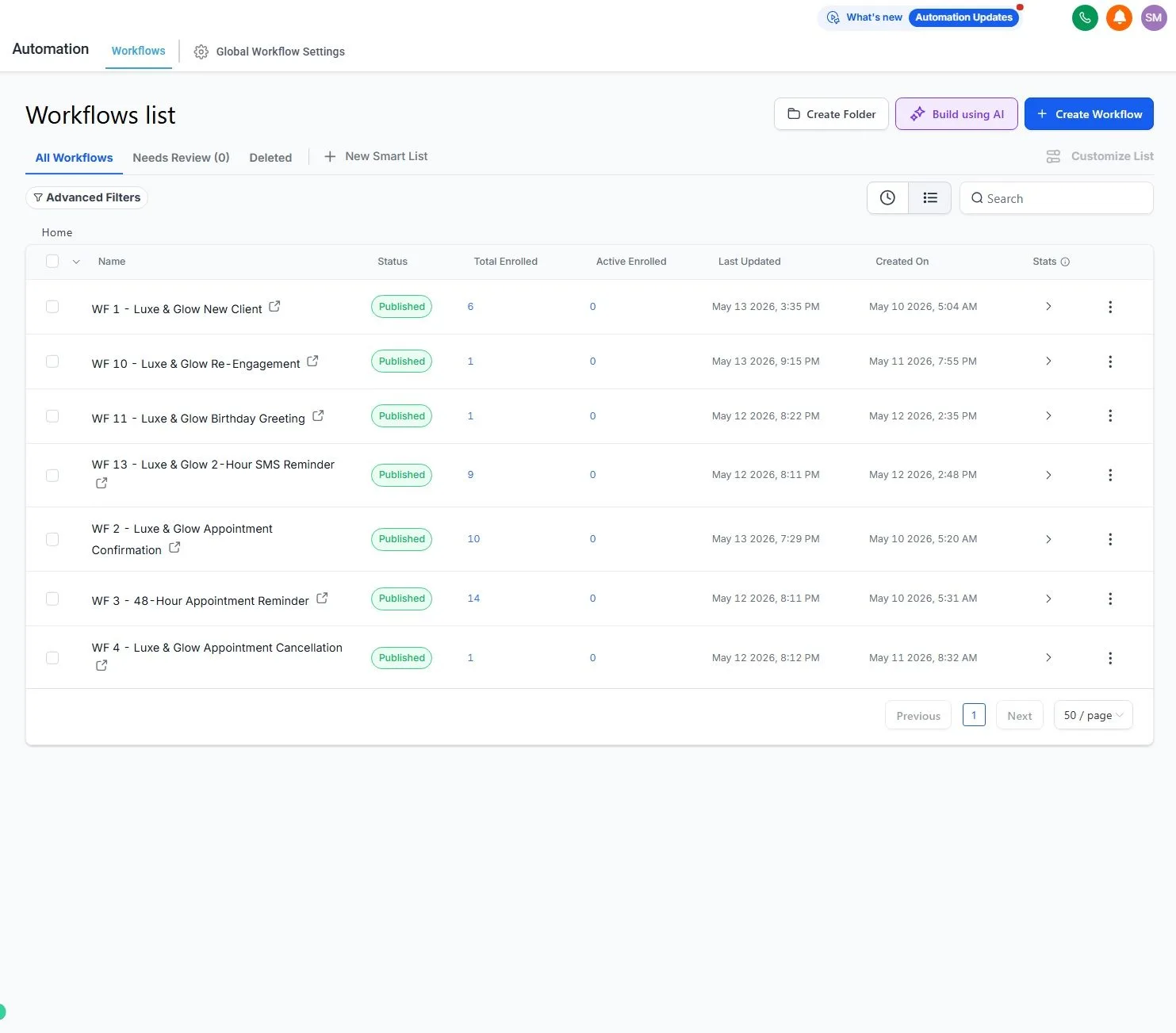Viewport: 1176px width, 1033px height.
Task: Click Total Enrolled count 10 for WF 2
Action: (473, 539)
